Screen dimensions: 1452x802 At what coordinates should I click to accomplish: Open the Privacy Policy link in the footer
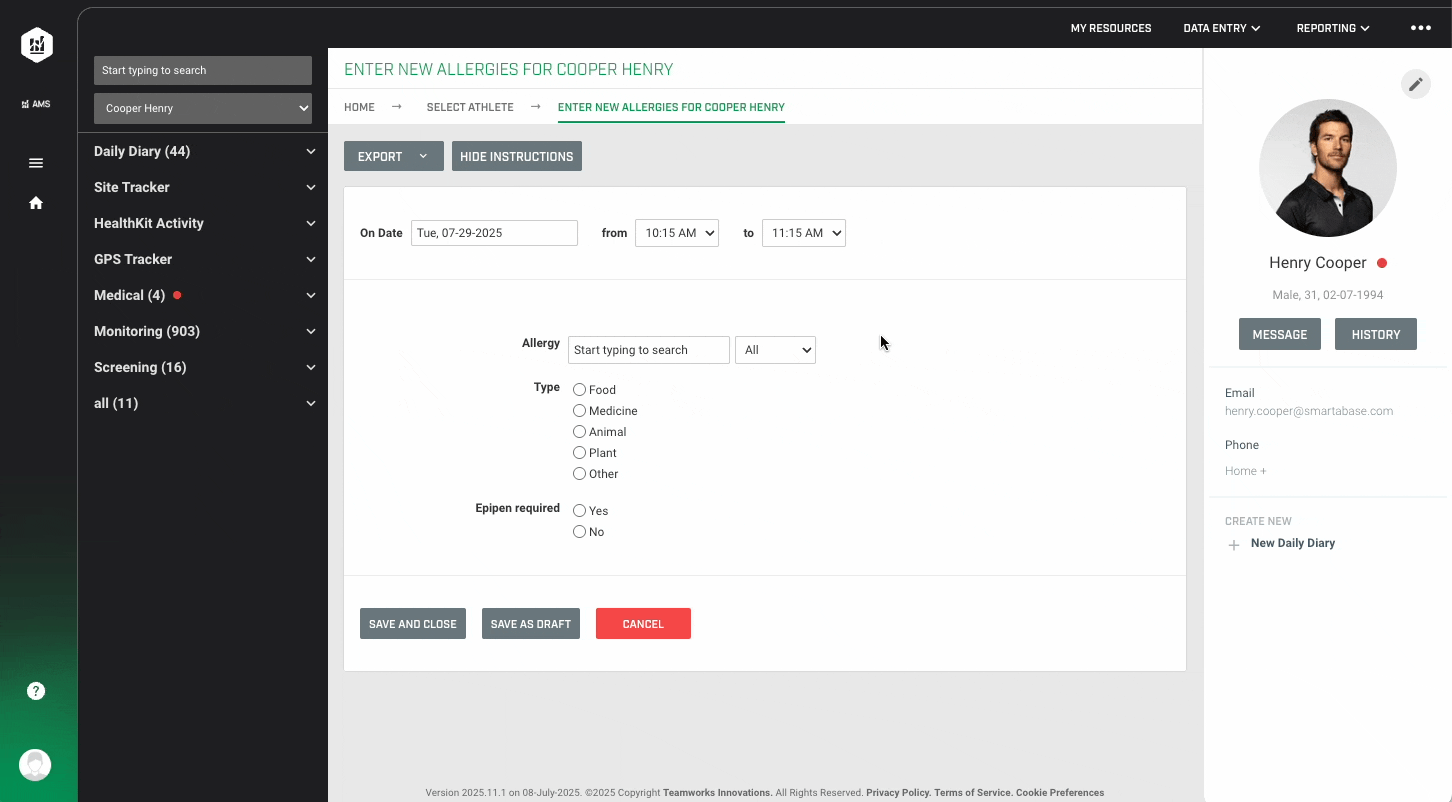(x=897, y=792)
